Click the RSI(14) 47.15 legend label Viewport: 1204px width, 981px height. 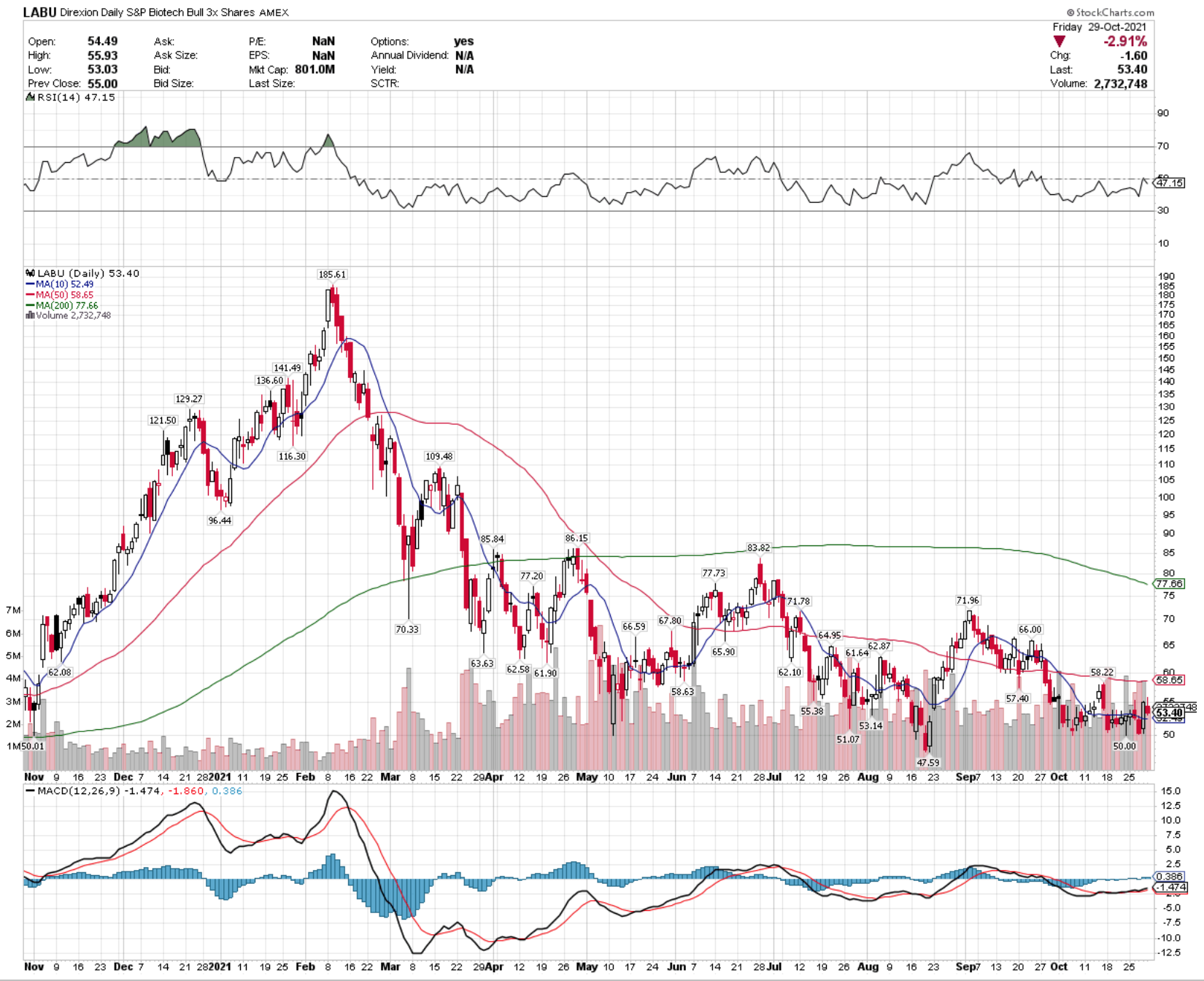coord(76,97)
